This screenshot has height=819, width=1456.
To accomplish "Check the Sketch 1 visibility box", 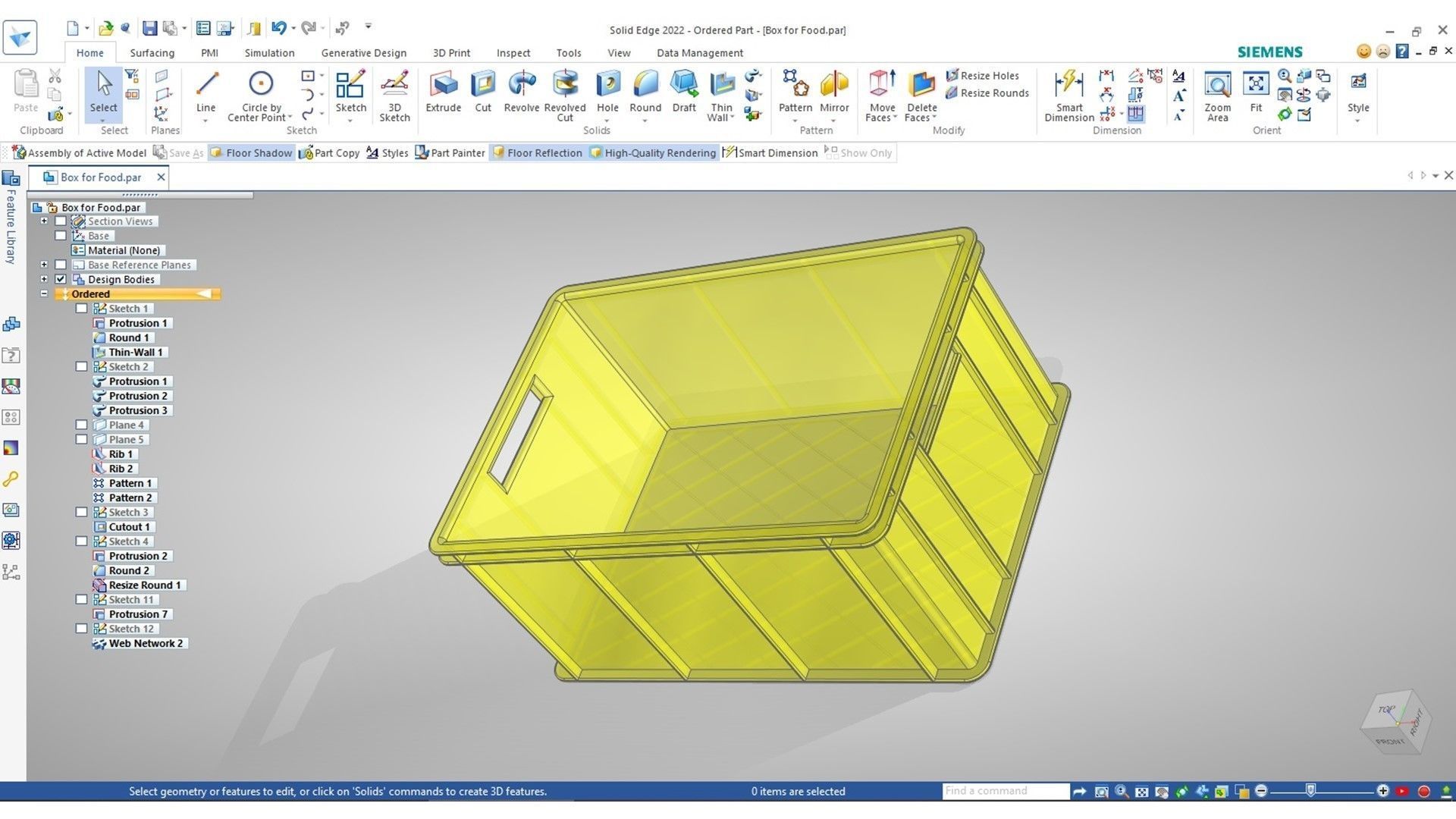I will pyautogui.click(x=81, y=309).
